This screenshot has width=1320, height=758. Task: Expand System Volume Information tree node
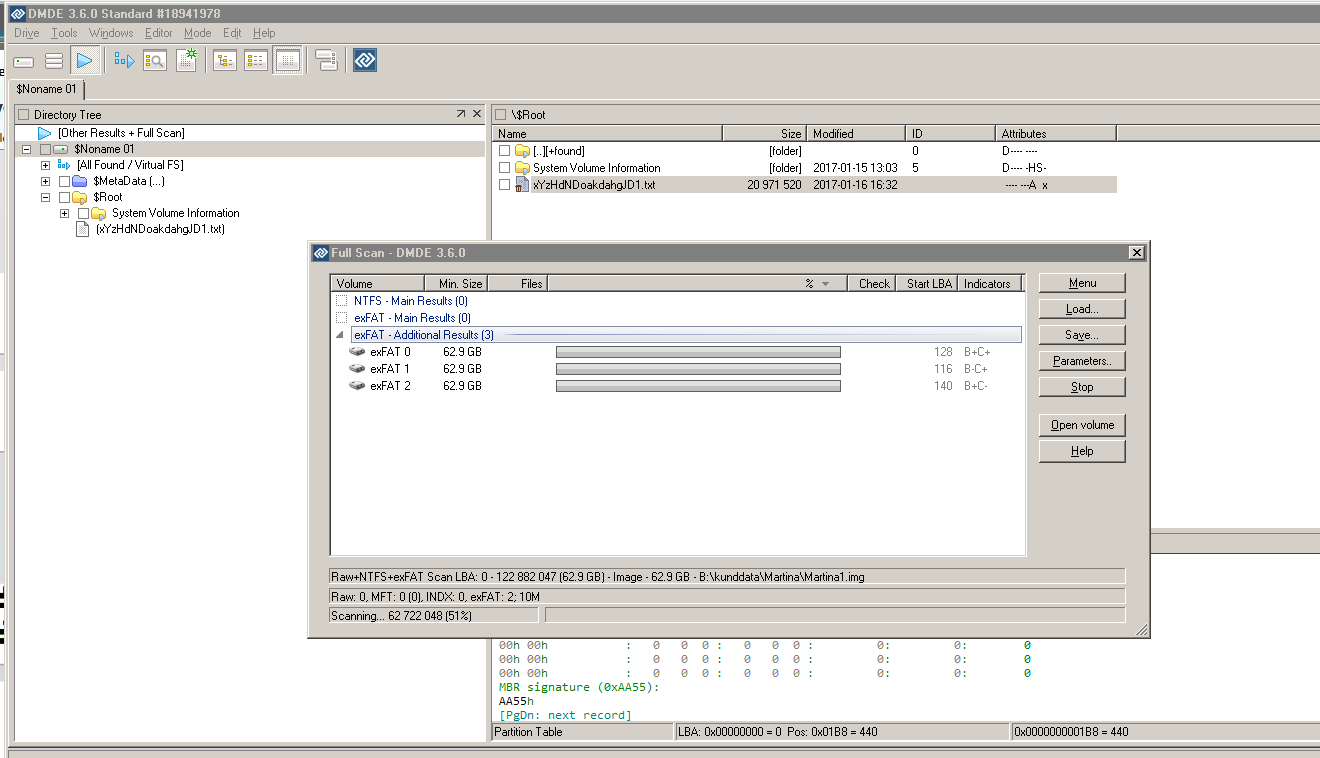(64, 213)
